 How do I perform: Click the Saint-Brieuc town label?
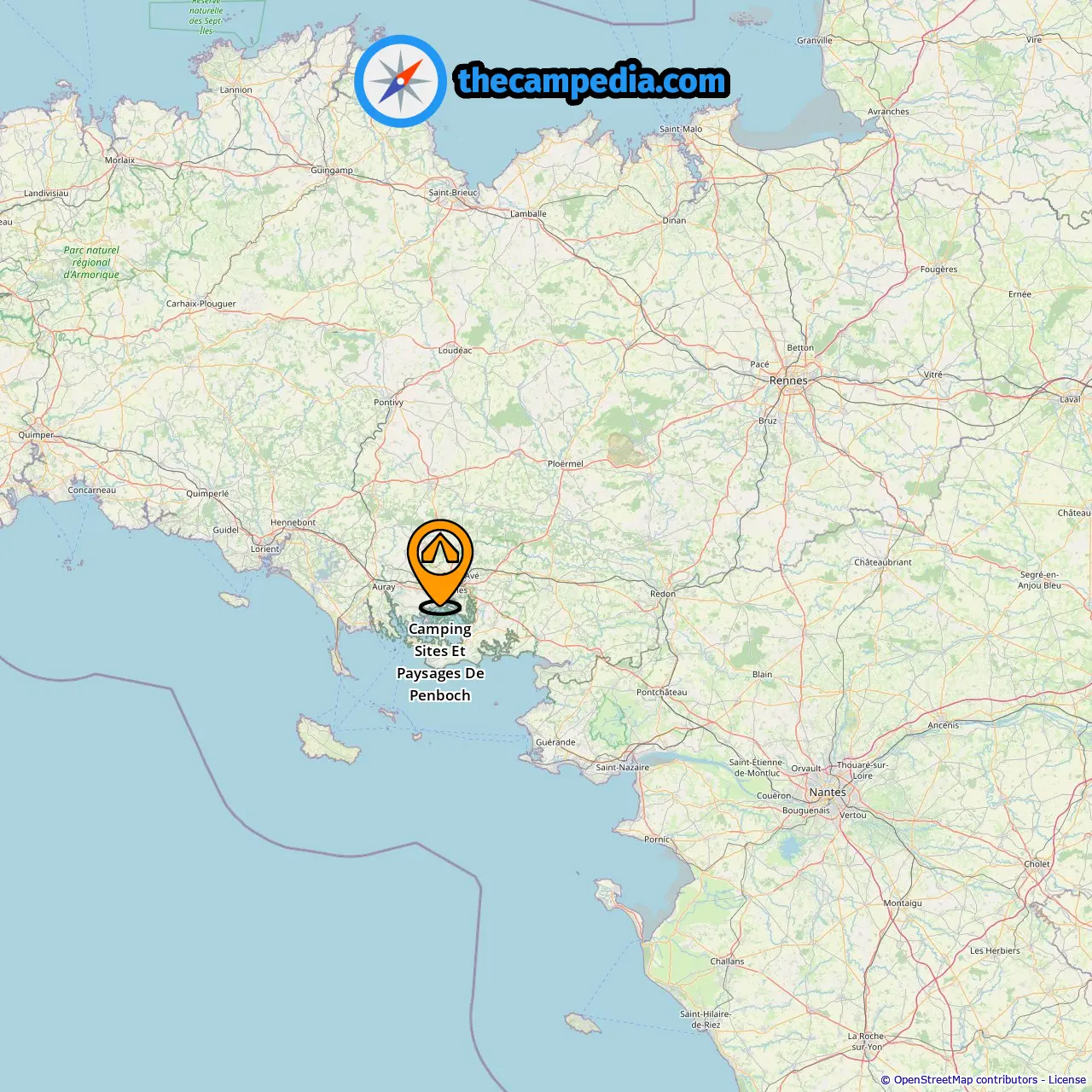tap(453, 192)
